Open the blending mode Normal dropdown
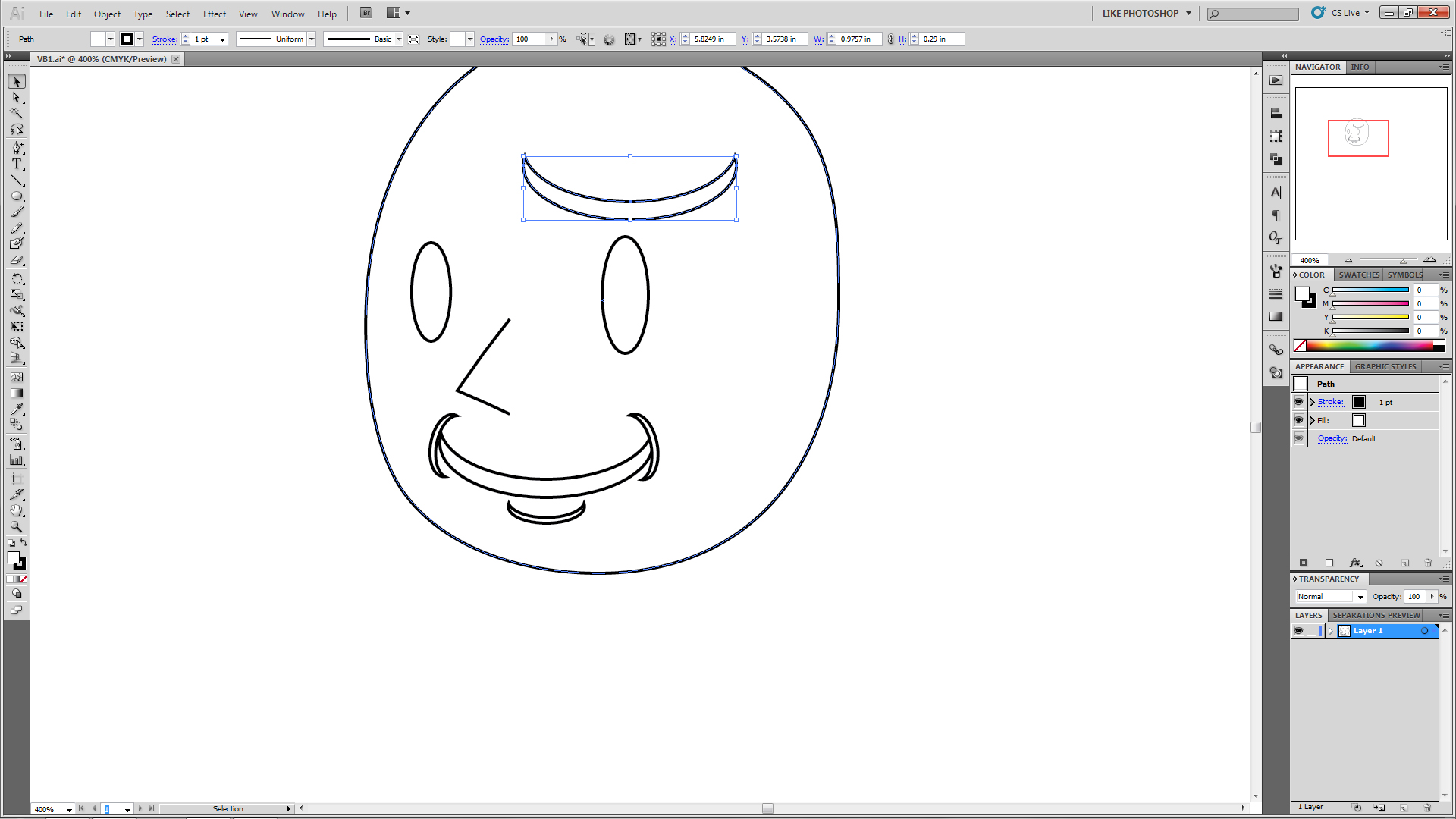This screenshot has width=1456, height=819. click(x=1360, y=597)
